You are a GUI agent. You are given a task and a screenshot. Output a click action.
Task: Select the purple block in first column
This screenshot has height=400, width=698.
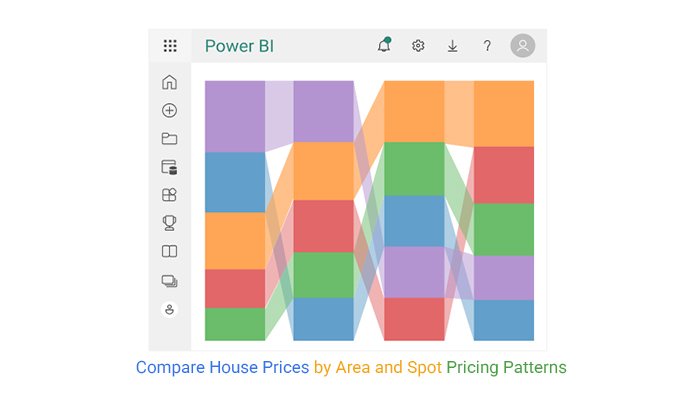[234, 116]
